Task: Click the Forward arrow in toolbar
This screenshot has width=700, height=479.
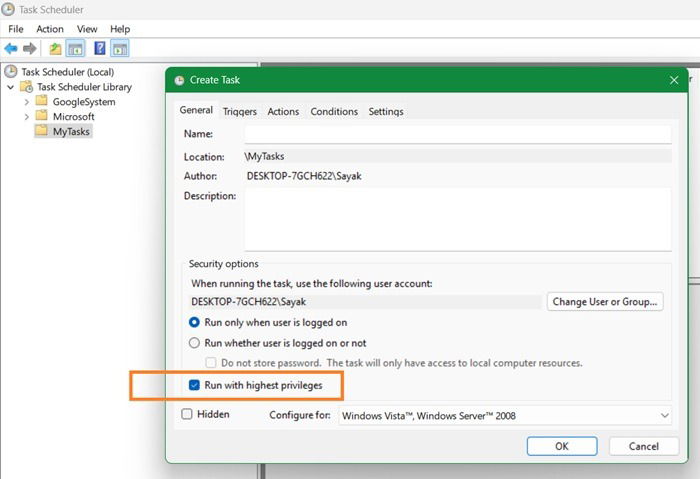Action: point(30,48)
